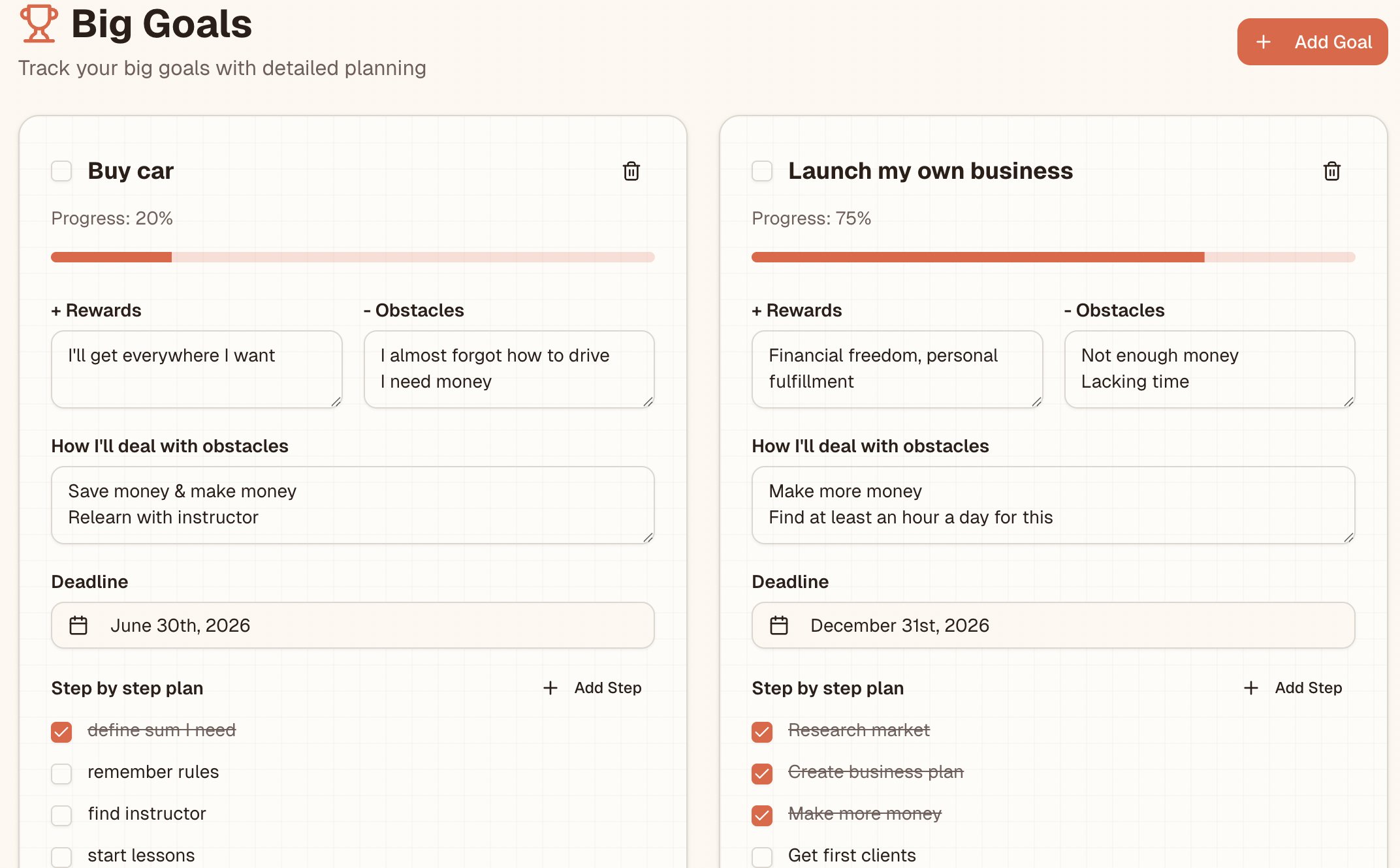Viewport: 1400px width, 868px height.
Task: Mark the Buy car goal as complete
Action: (61, 171)
